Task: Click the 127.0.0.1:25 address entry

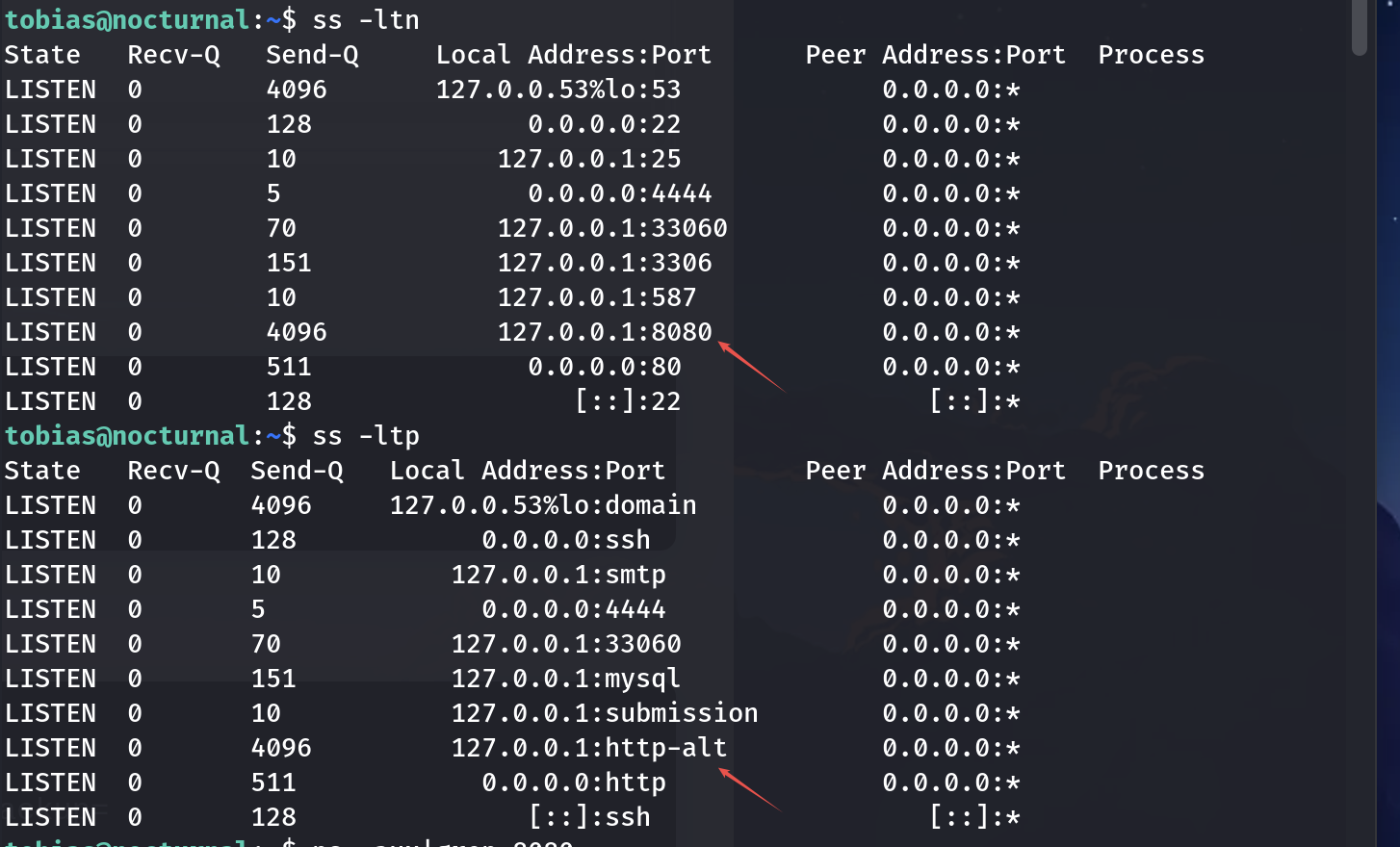Action: click(x=589, y=159)
